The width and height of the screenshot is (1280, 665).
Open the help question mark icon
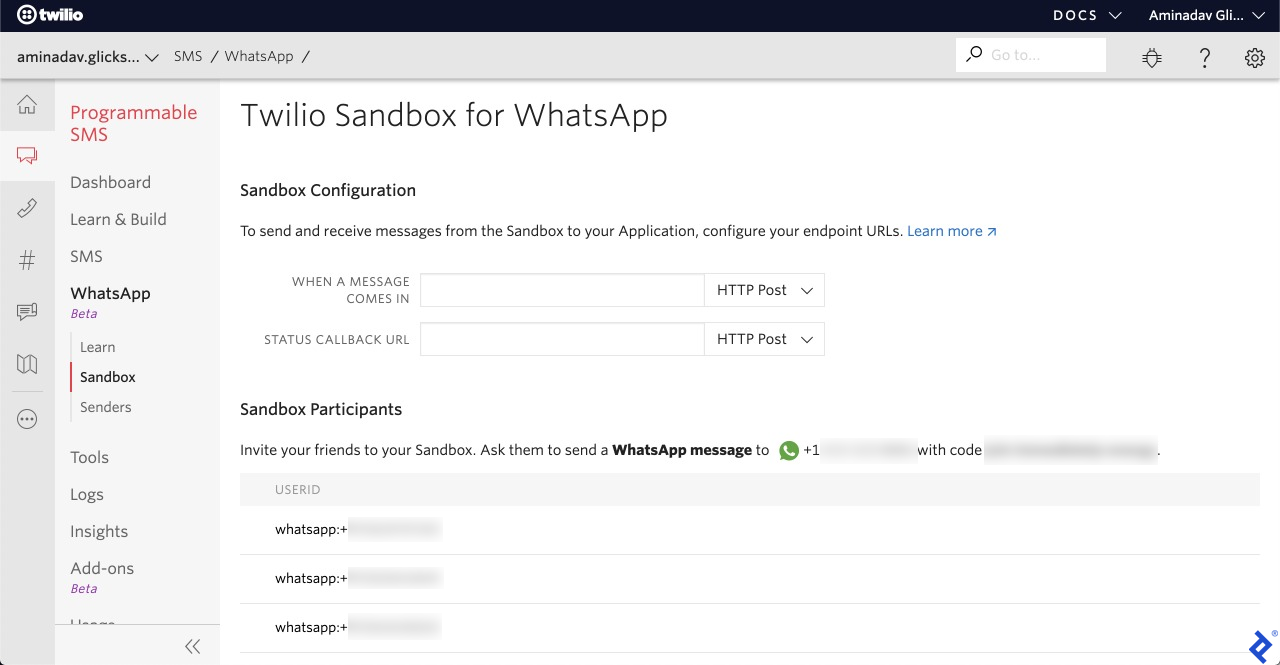coord(1205,58)
